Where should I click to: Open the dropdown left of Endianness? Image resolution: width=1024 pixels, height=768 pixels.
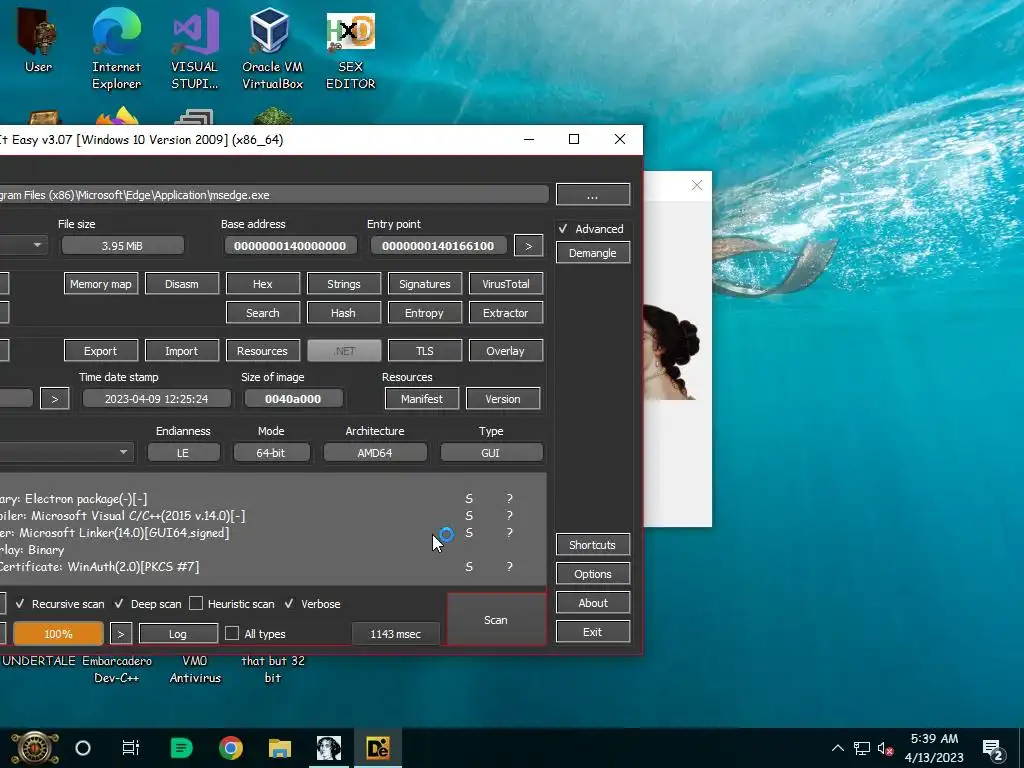[67, 452]
